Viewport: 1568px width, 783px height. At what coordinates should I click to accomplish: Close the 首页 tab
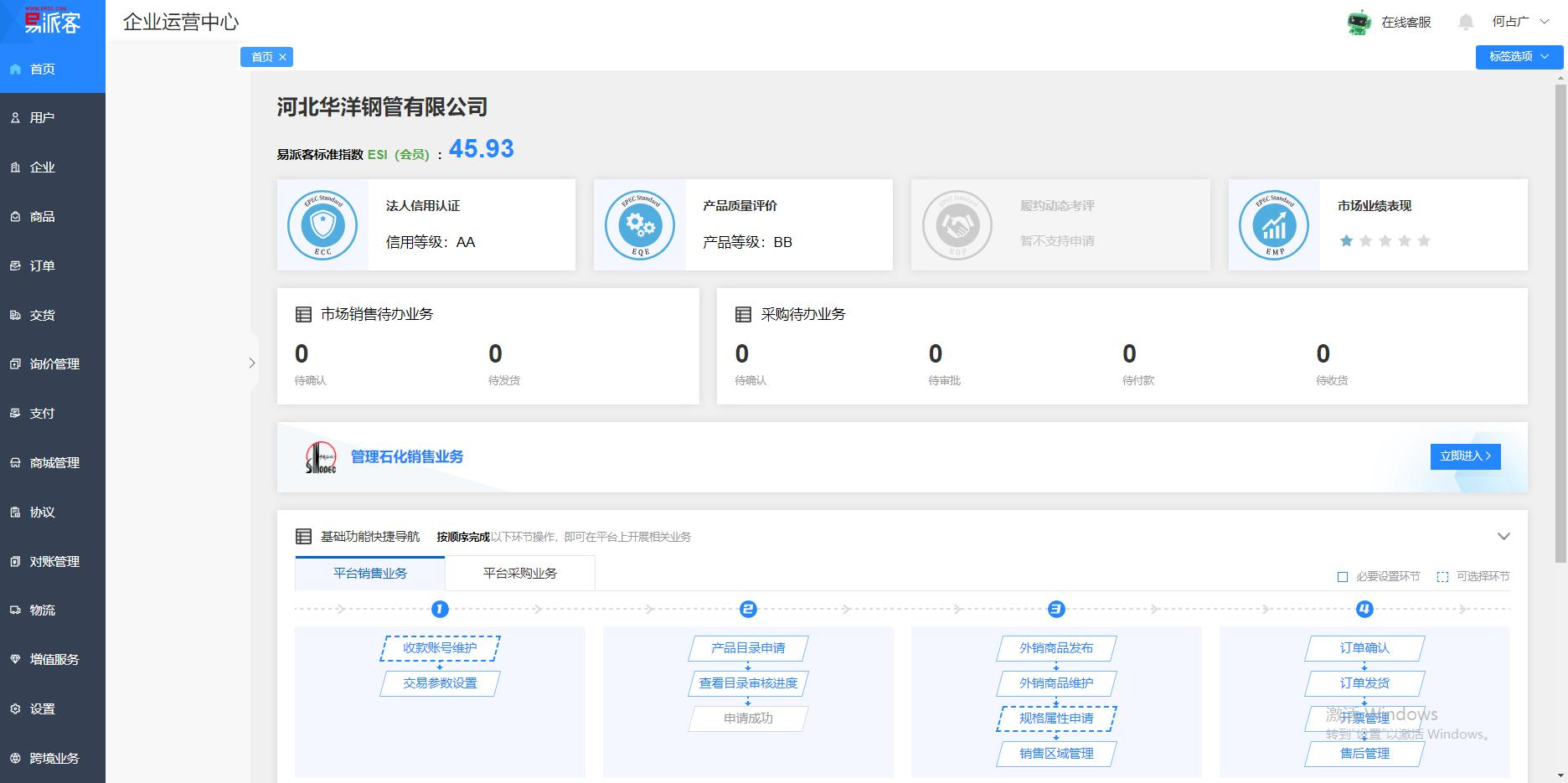(283, 57)
